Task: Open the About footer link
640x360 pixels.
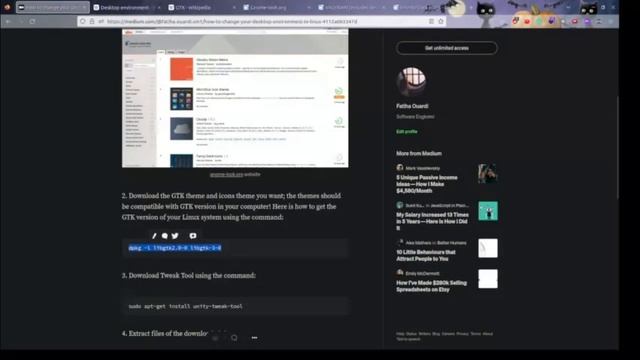Action: click(488, 334)
